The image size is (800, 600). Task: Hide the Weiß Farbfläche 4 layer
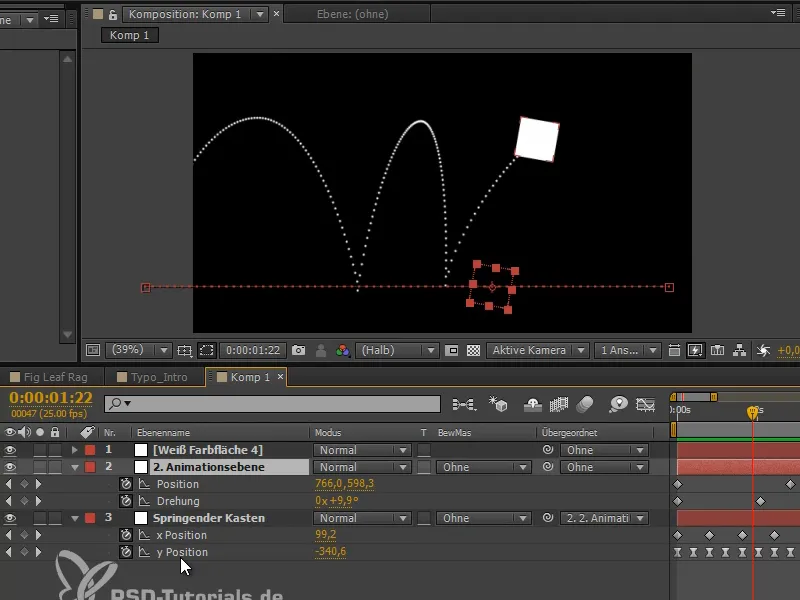point(10,450)
